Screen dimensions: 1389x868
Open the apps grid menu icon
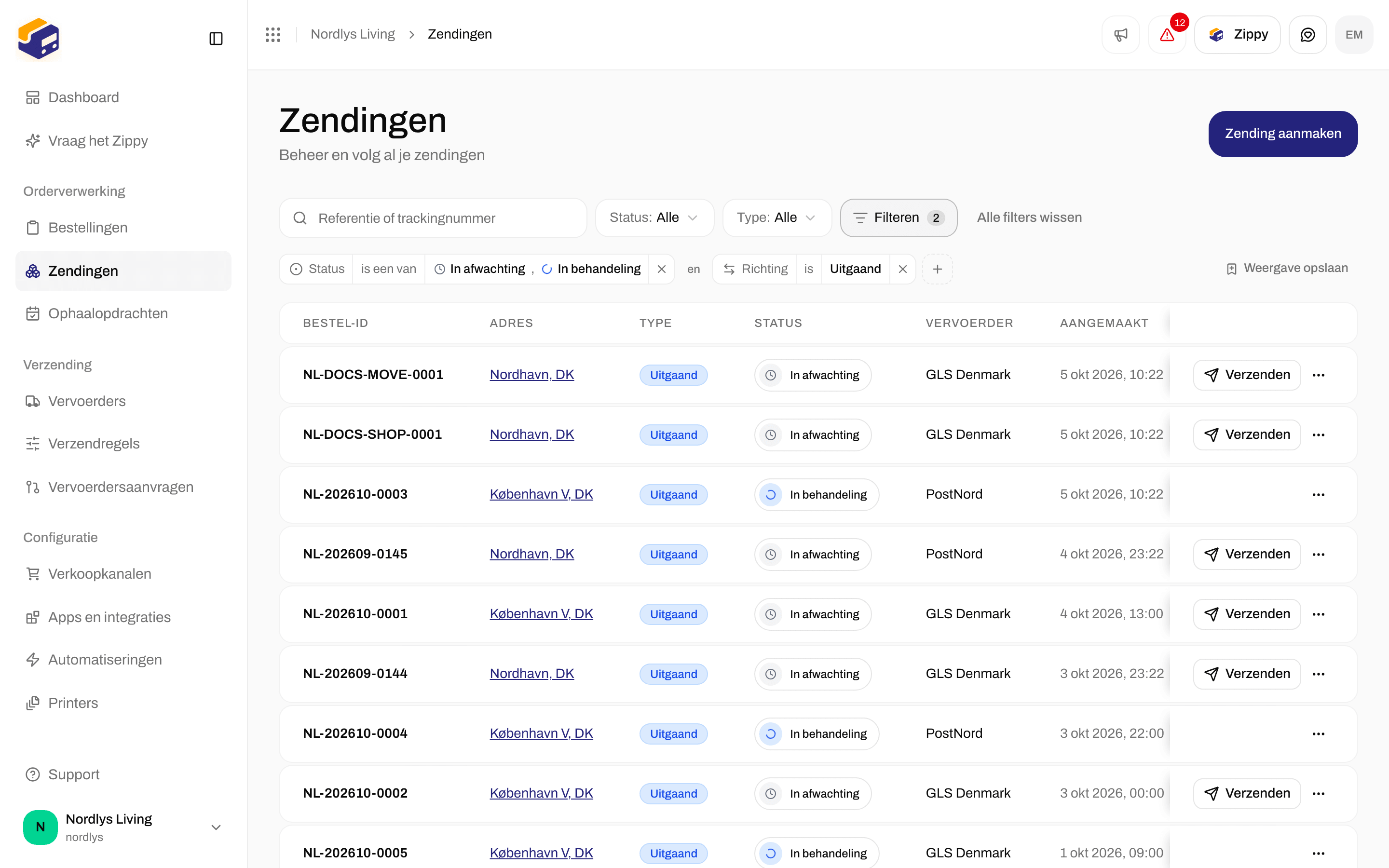tap(272, 34)
